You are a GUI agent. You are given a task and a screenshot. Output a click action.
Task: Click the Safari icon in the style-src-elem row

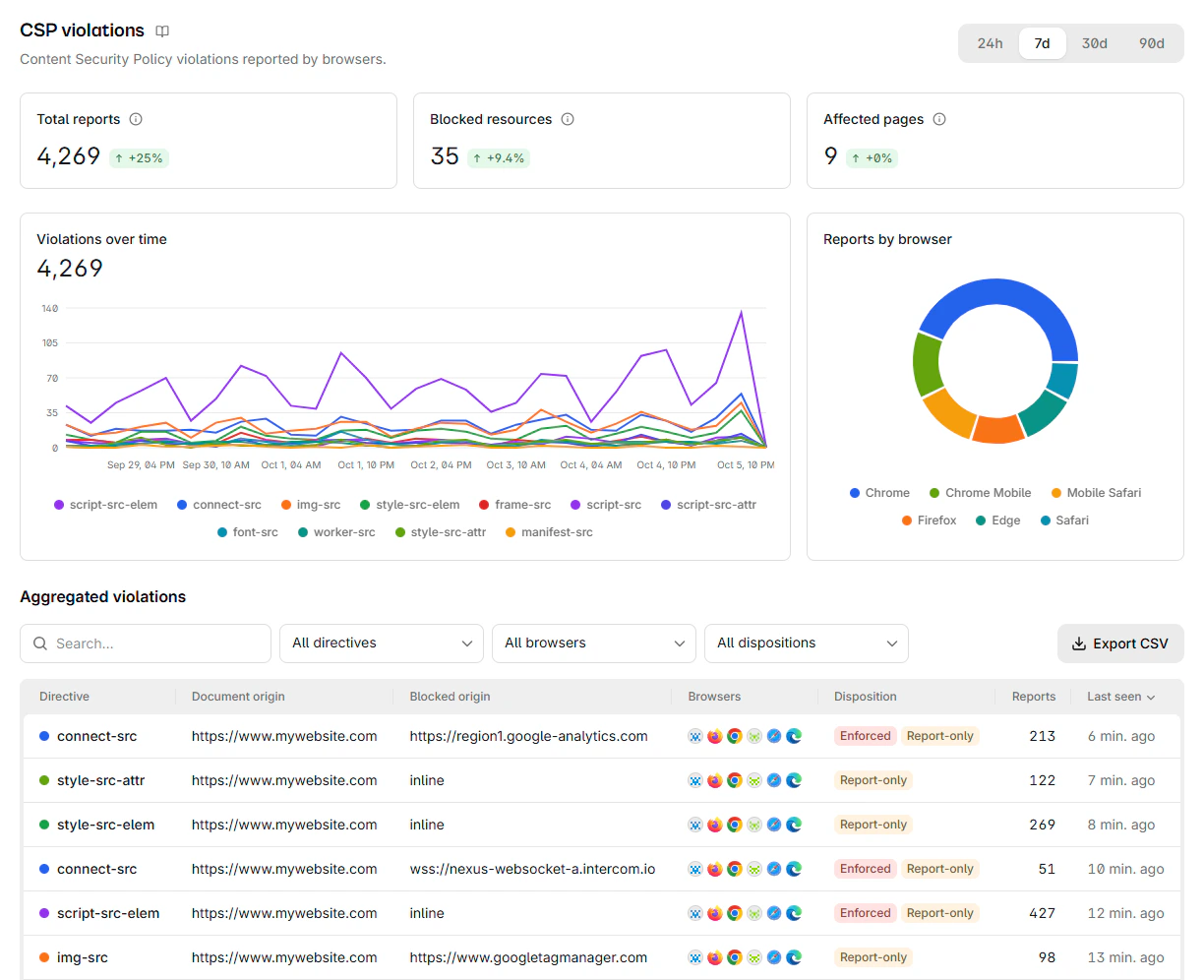point(774,825)
